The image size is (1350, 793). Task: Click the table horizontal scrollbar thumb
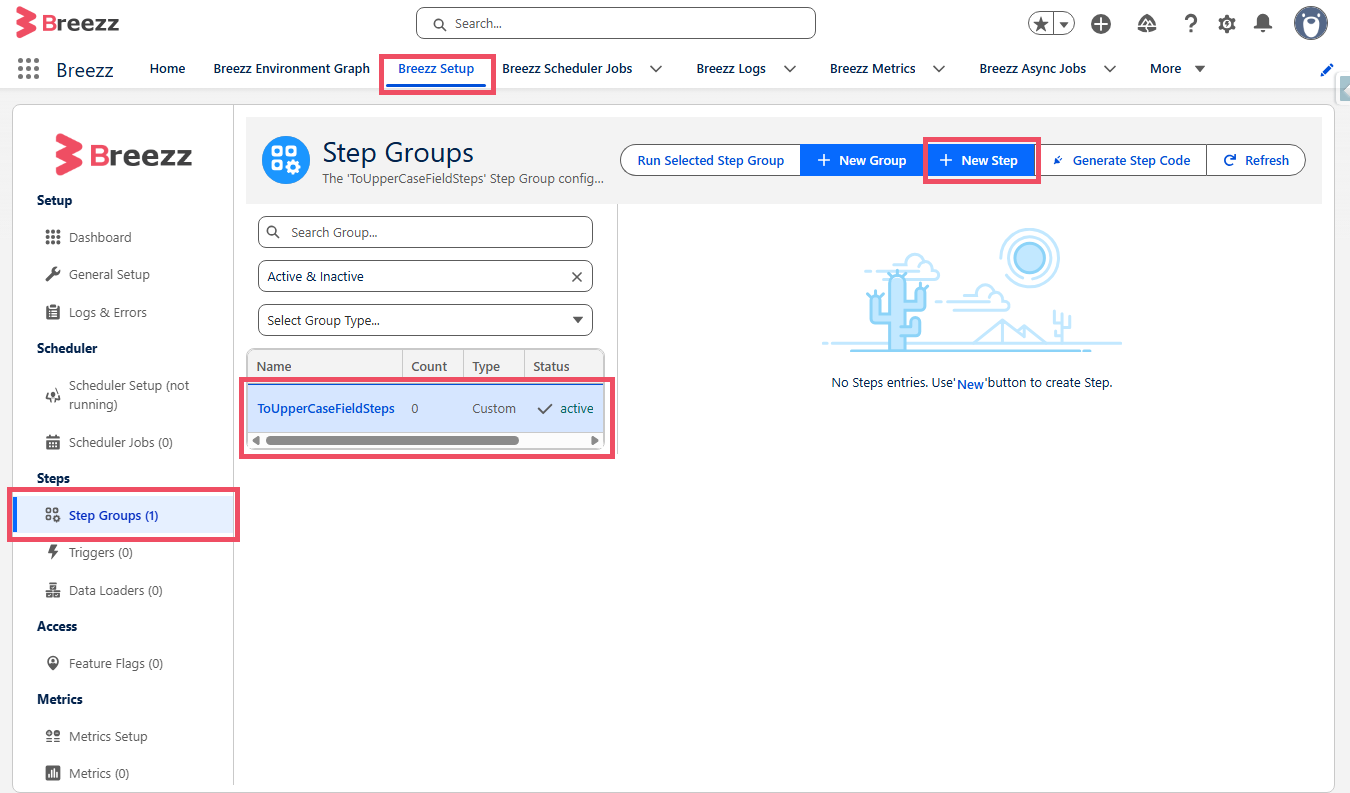[392, 440]
